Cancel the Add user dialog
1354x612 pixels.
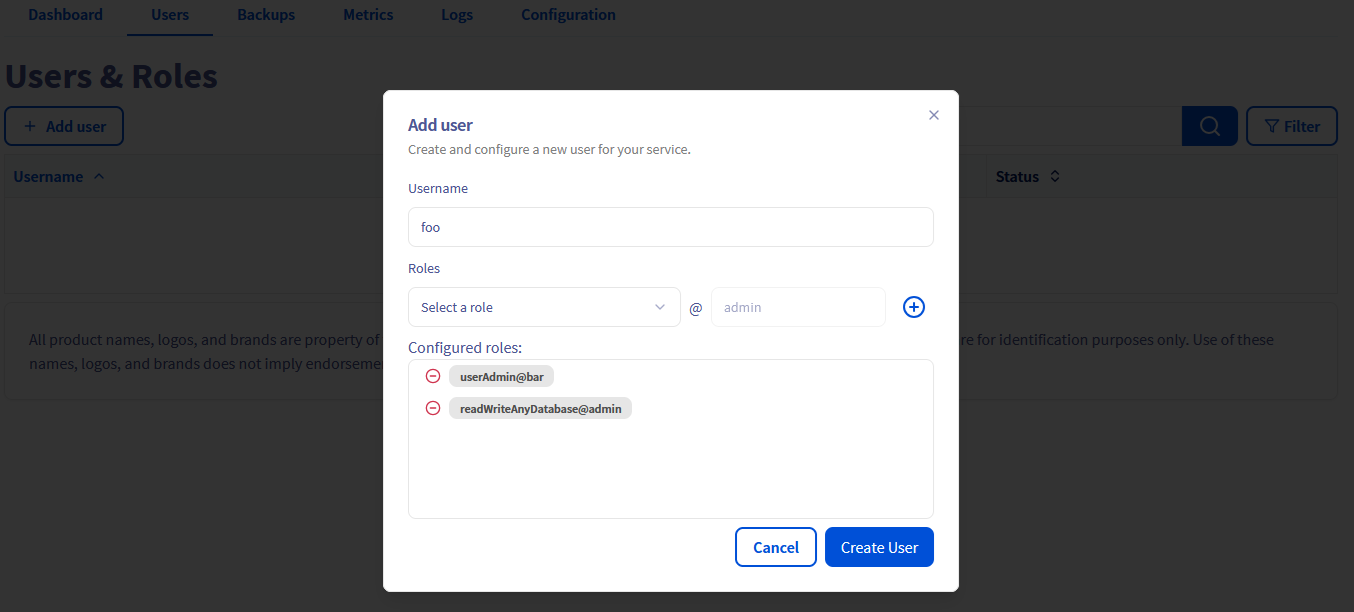(775, 547)
